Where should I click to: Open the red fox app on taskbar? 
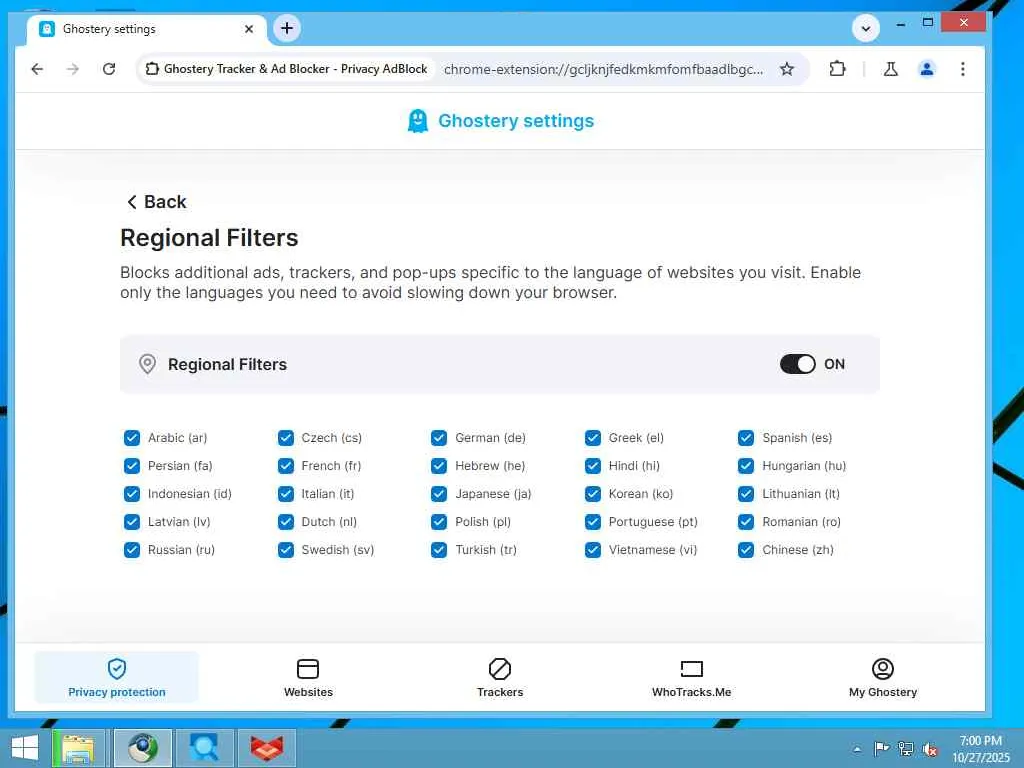click(267, 748)
